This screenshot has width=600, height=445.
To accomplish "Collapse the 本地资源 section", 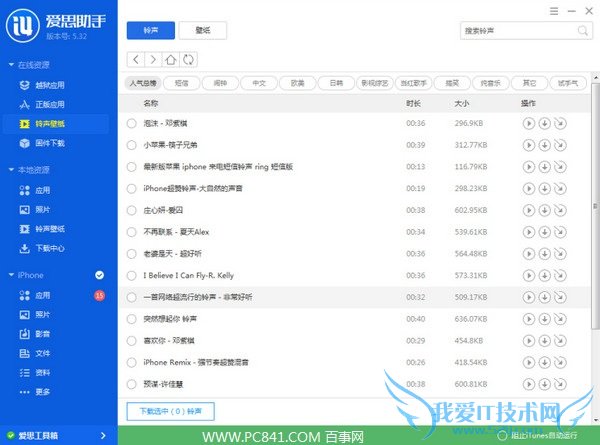I will [x=11, y=170].
